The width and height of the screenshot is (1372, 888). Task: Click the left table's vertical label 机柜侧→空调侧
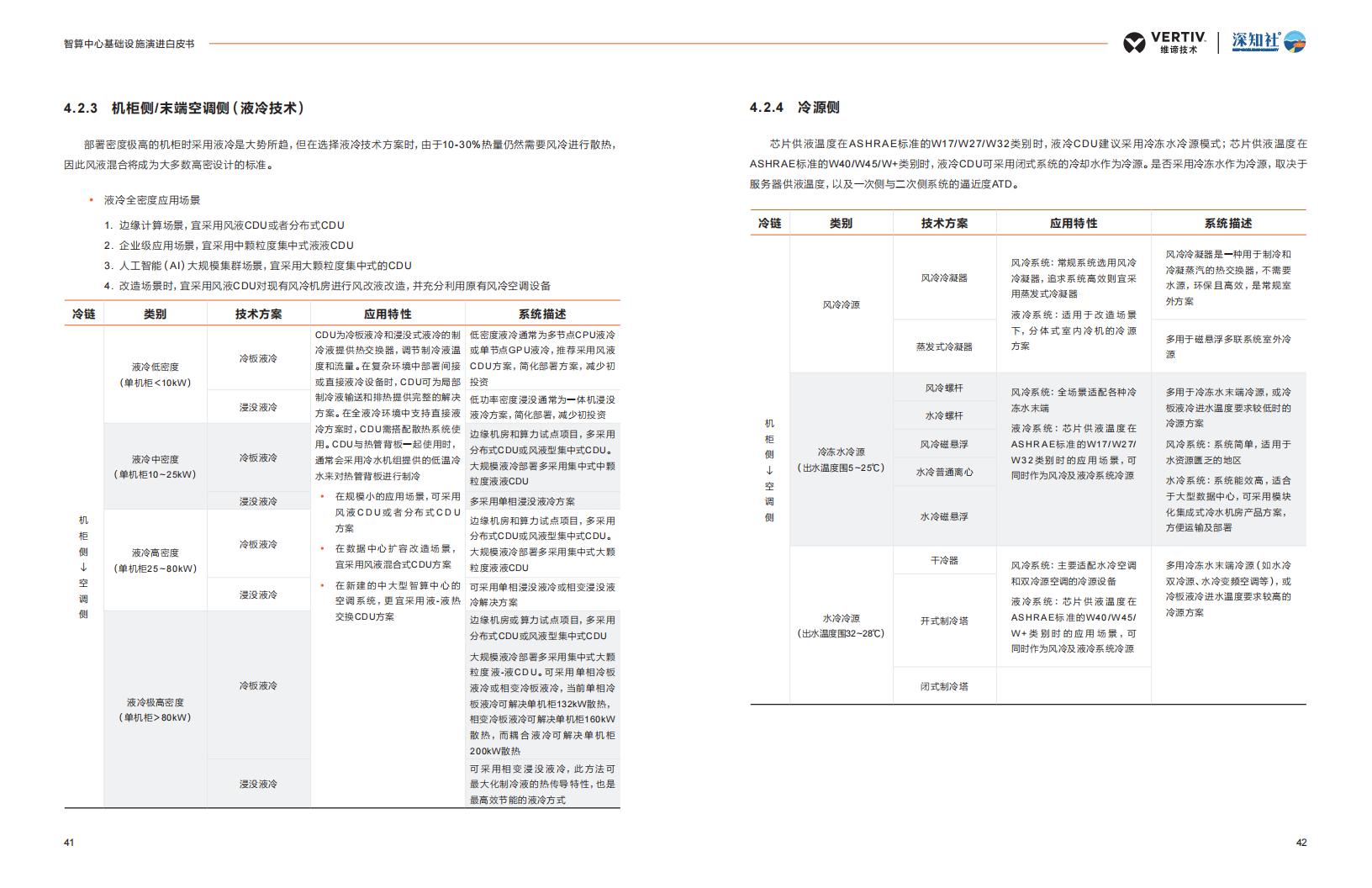[83, 567]
